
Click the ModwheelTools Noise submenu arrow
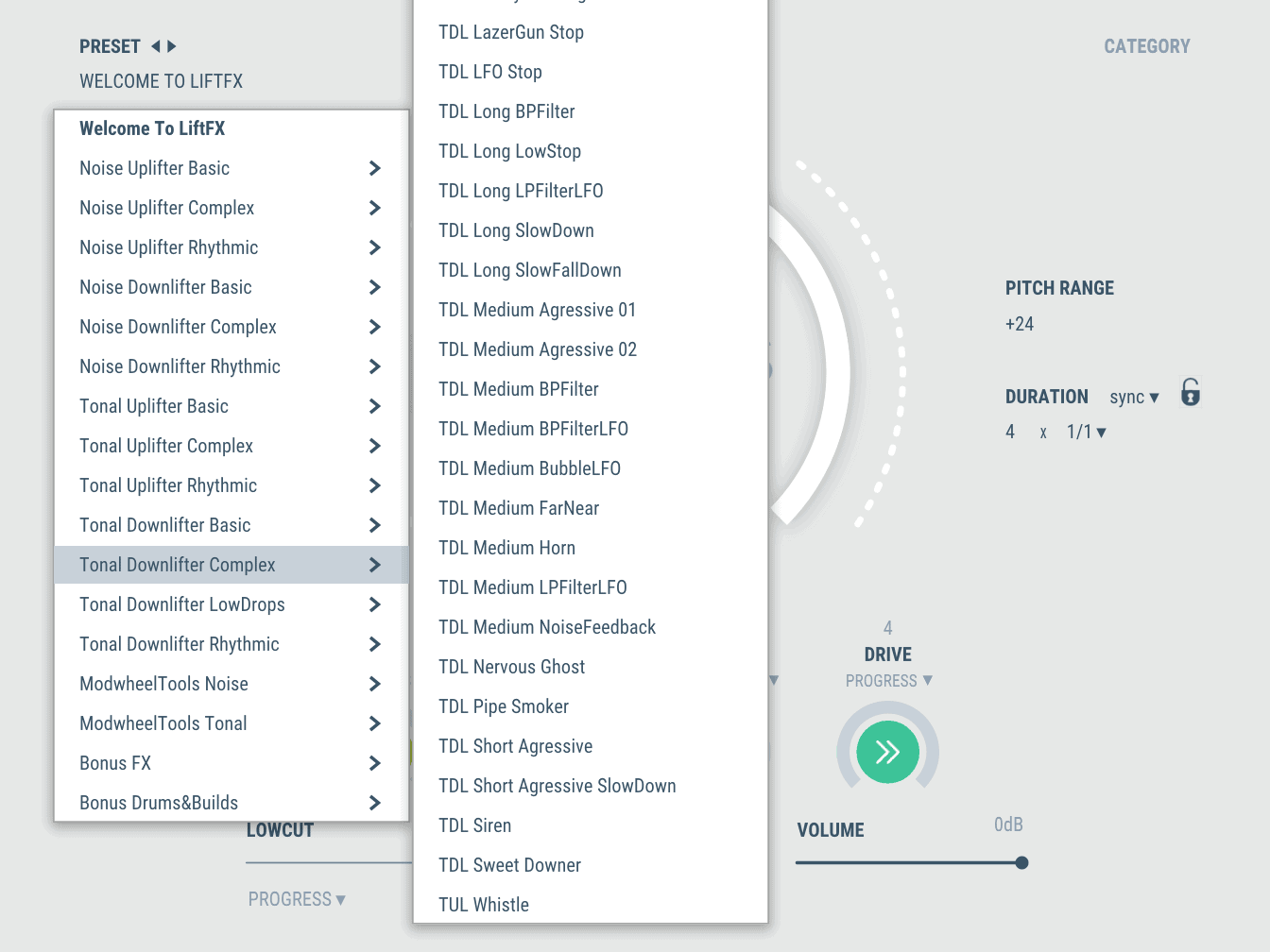click(x=375, y=684)
